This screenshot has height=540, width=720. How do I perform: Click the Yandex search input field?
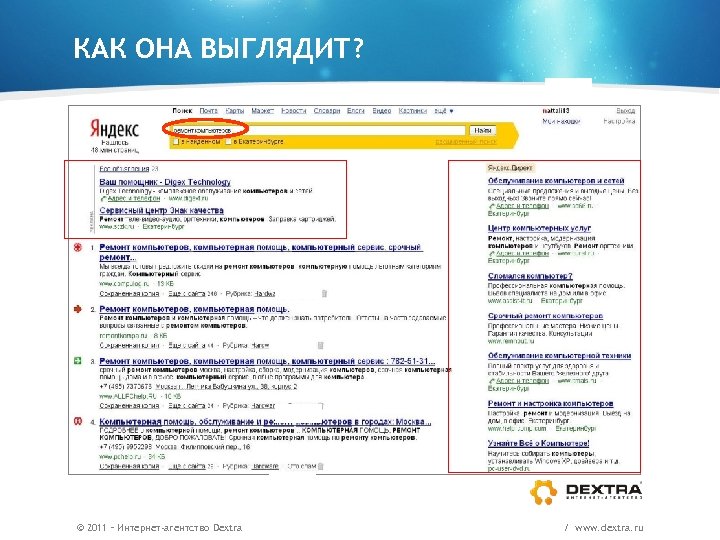pos(318,130)
